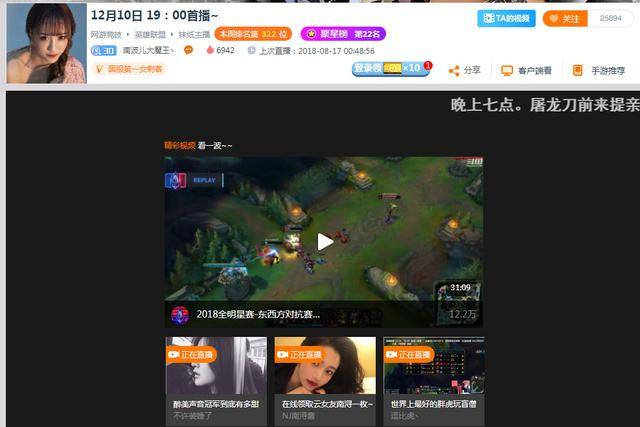Click the REPLAY badge on the video
This screenshot has width=640, height=427.
tap(204, 180)
